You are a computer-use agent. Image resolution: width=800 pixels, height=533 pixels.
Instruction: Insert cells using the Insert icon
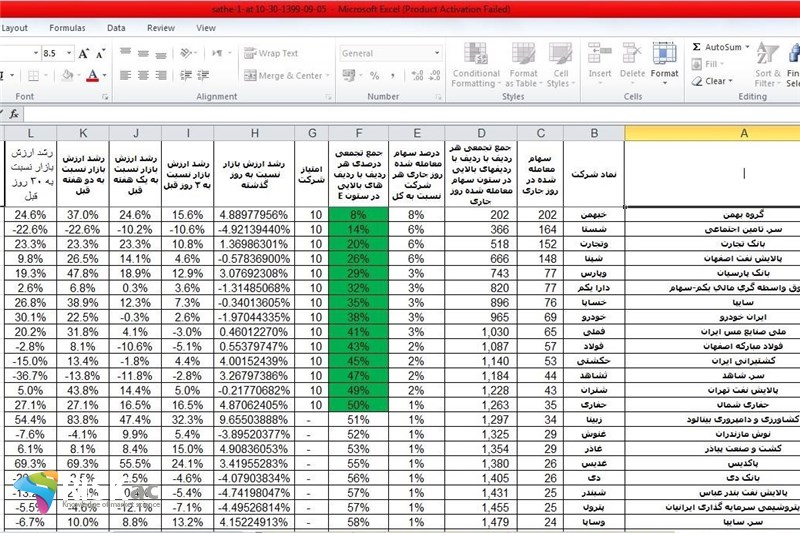pyautogui.click(x=599, y=63)
